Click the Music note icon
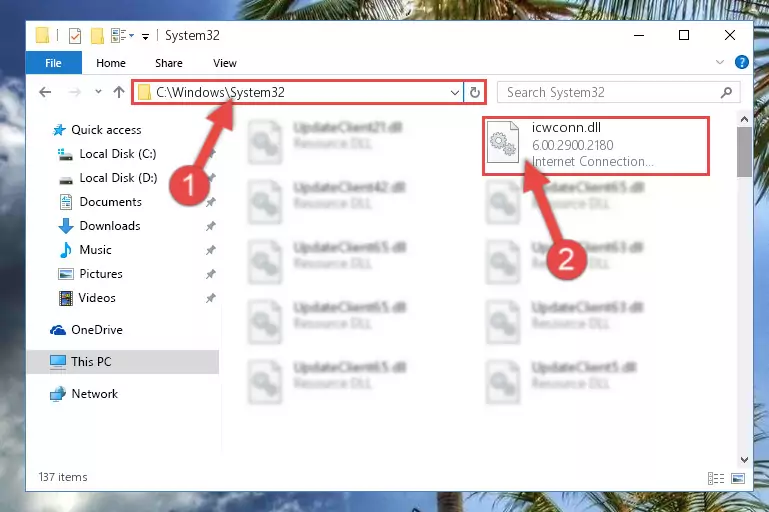769x512 pixels. click(x=66, y=250)
